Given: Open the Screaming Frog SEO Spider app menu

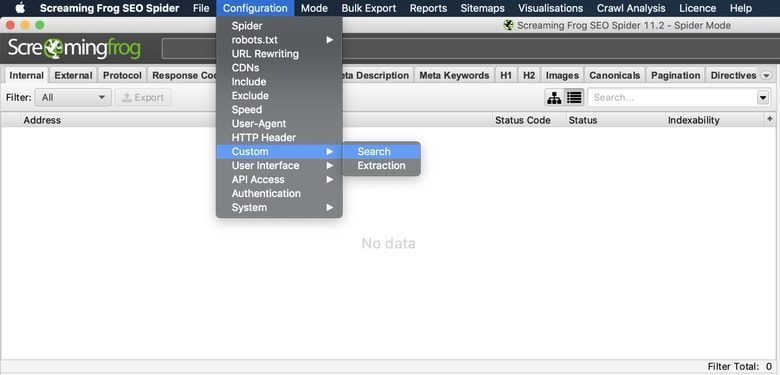Looking at the screenshot, I should (109, 8).
